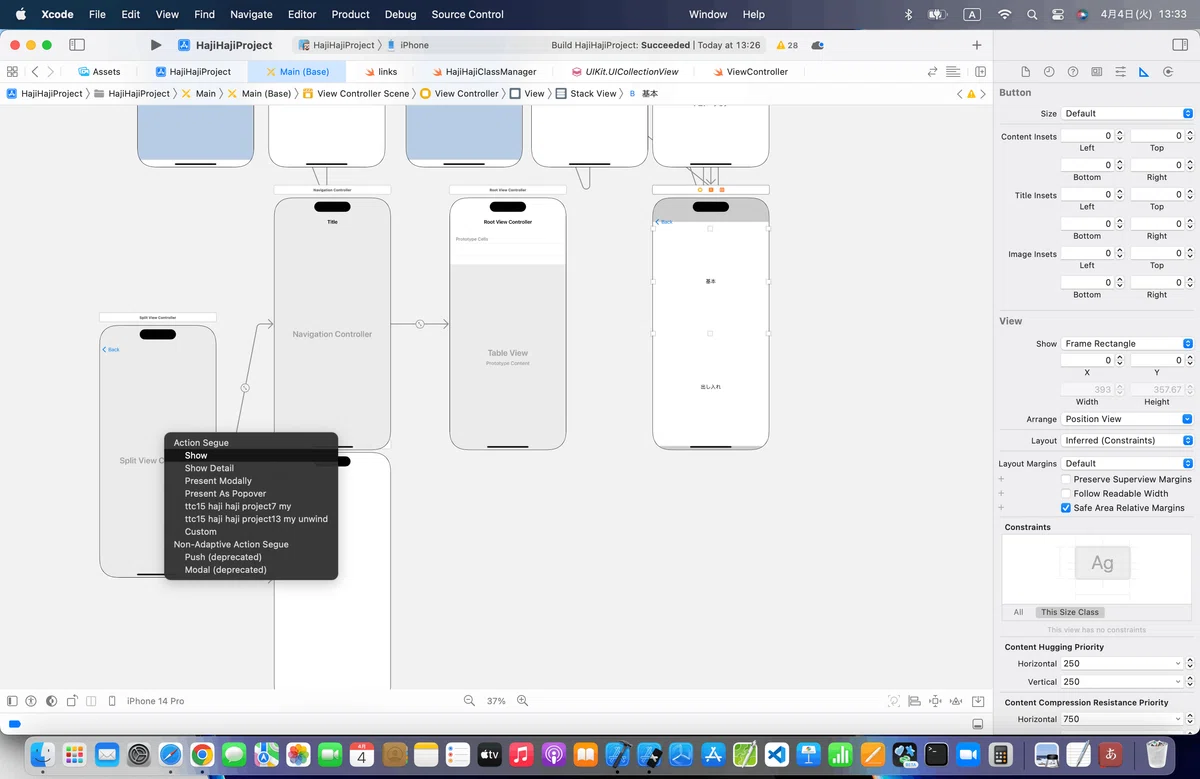
Task: Switch to the ViewController tab
Action: pyautogui.click(x=750, y=72)
